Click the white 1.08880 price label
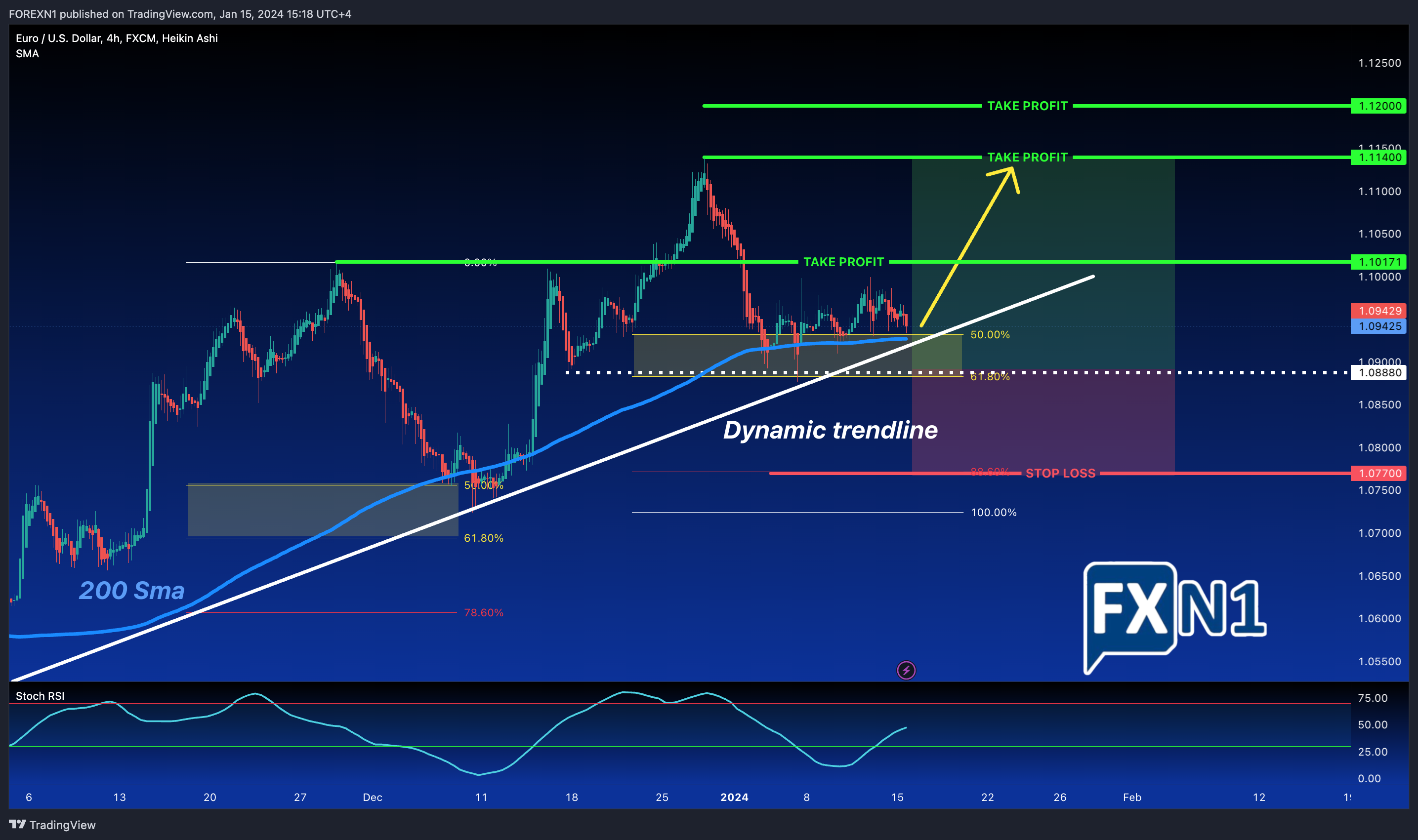This screenshot has width=1418, height=840. pyautogui.click(x=1378, y=372)
